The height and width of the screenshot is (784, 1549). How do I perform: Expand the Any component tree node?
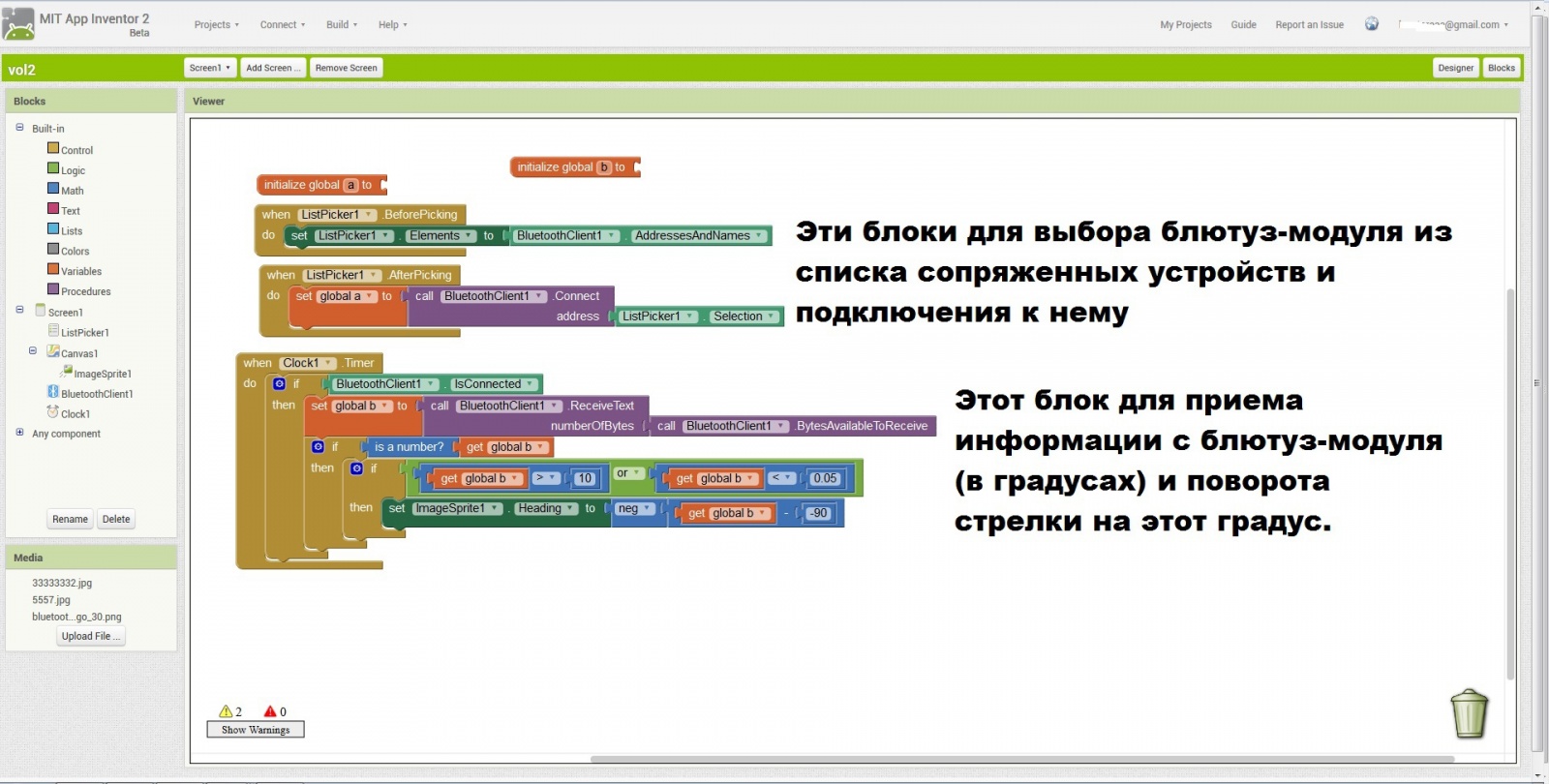click(19, 433)
